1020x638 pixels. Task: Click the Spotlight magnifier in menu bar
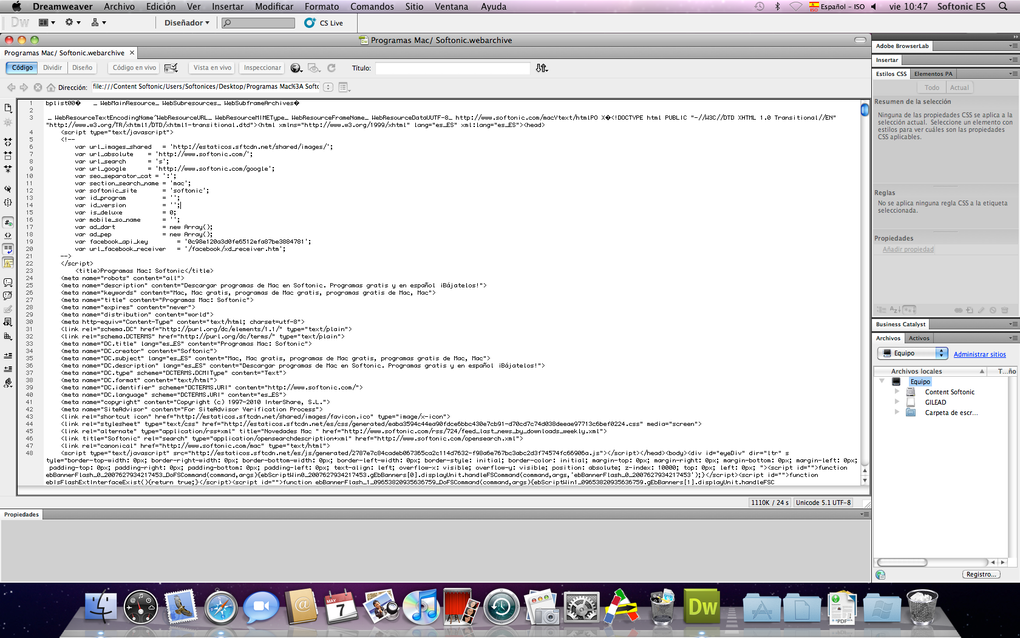[x=1002, y=7]
